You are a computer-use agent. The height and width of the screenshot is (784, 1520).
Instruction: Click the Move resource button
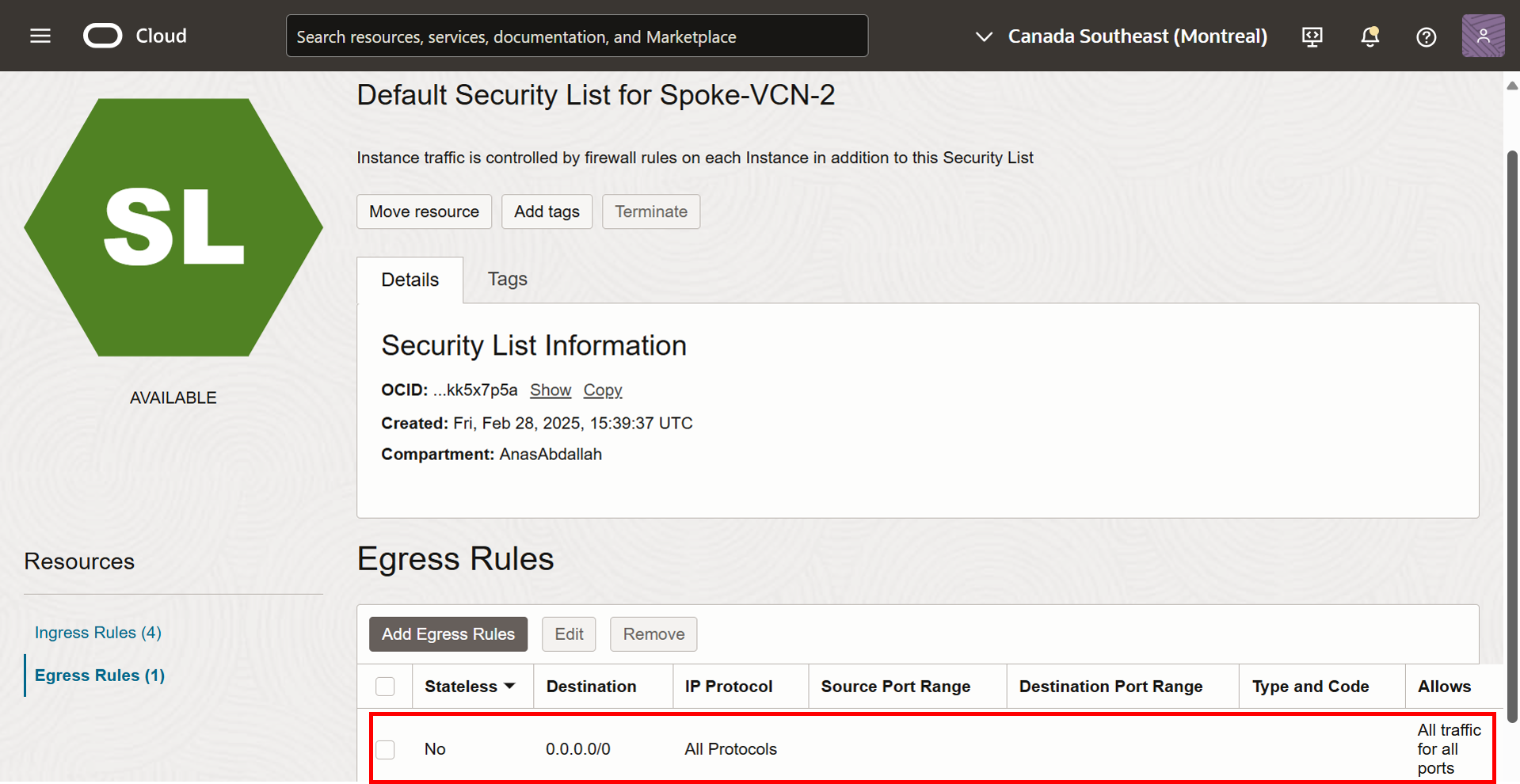(424, 211)
